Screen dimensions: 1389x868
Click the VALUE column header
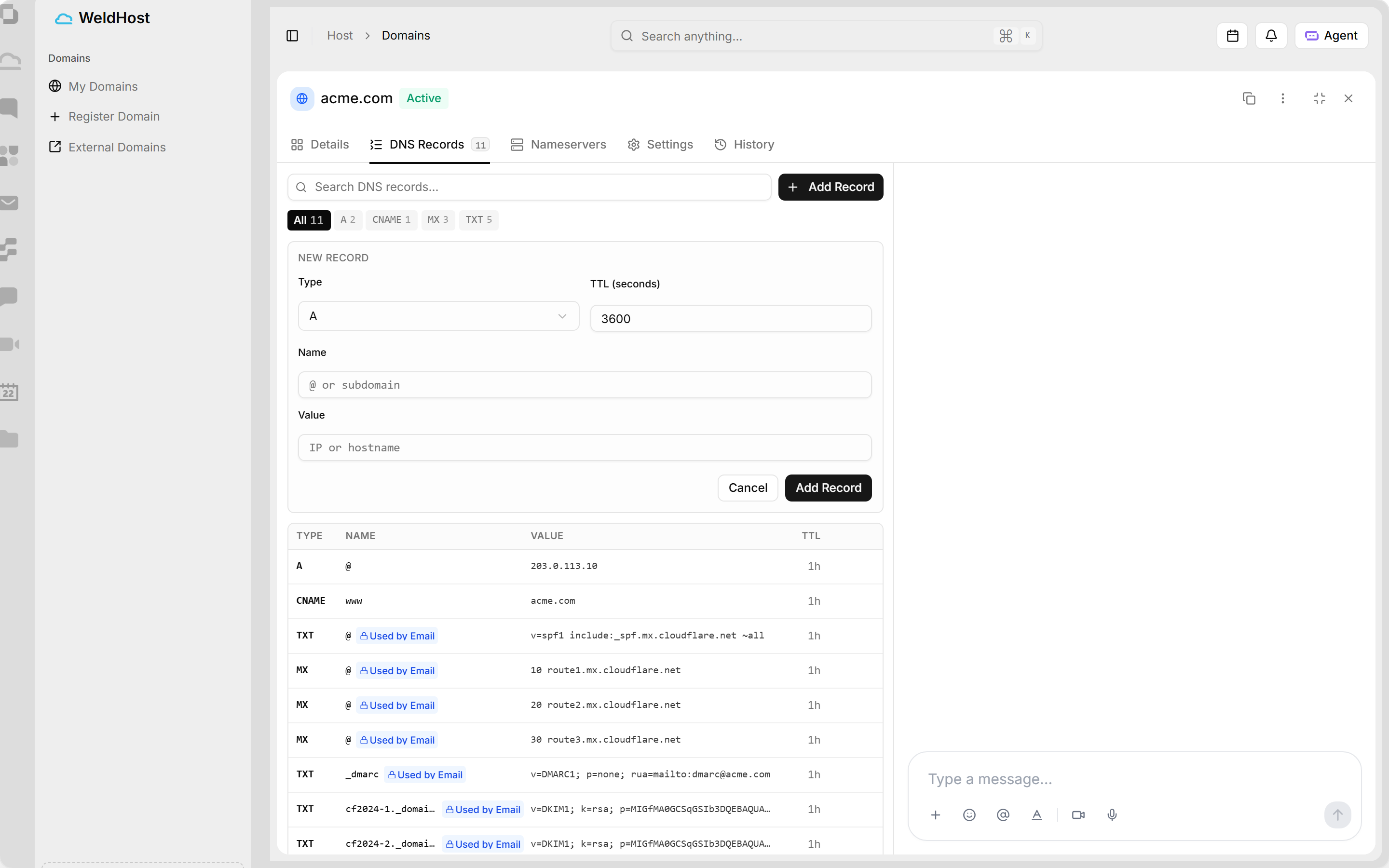(x=546, y=536)
